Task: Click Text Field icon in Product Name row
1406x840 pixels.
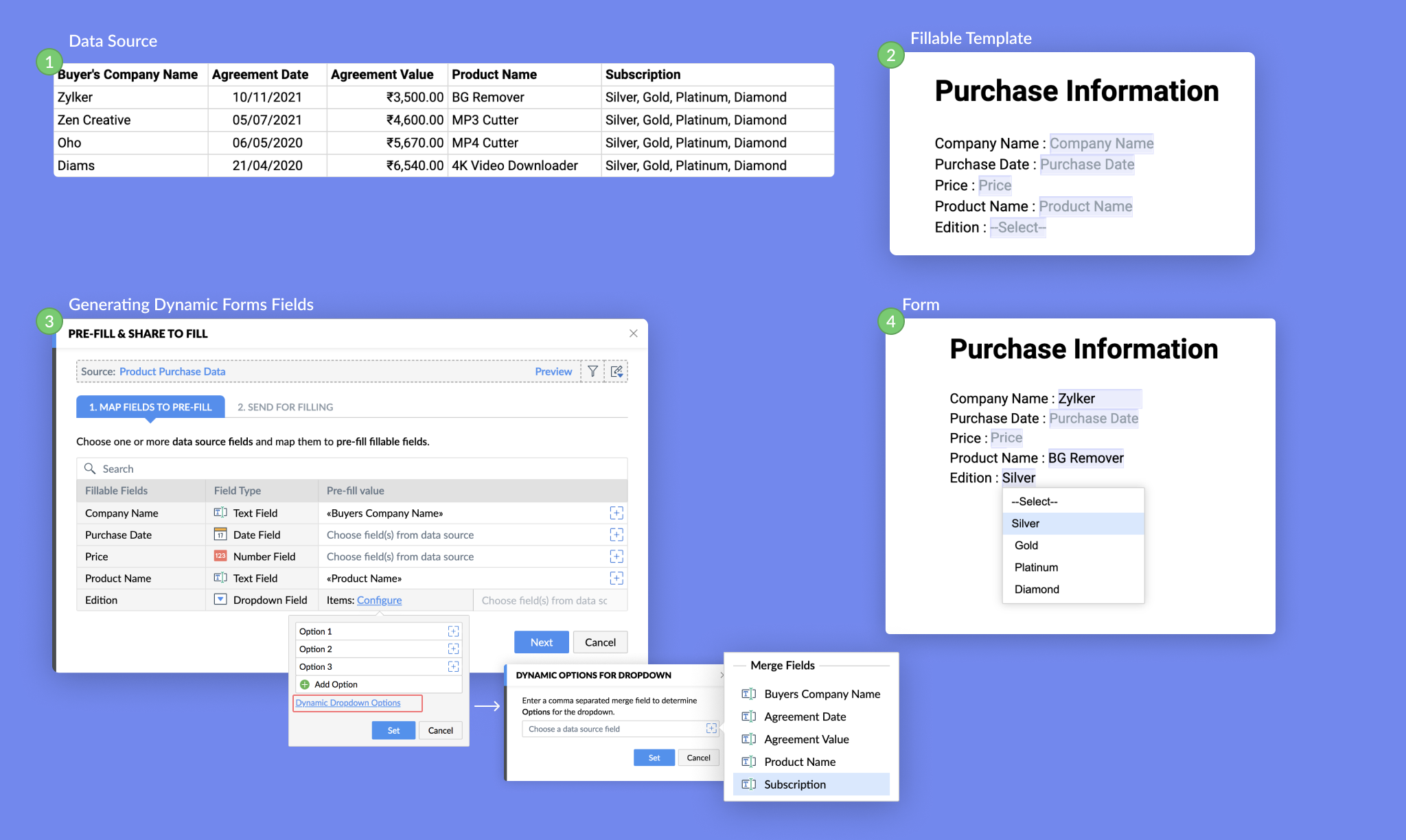Action: [220, 579]
